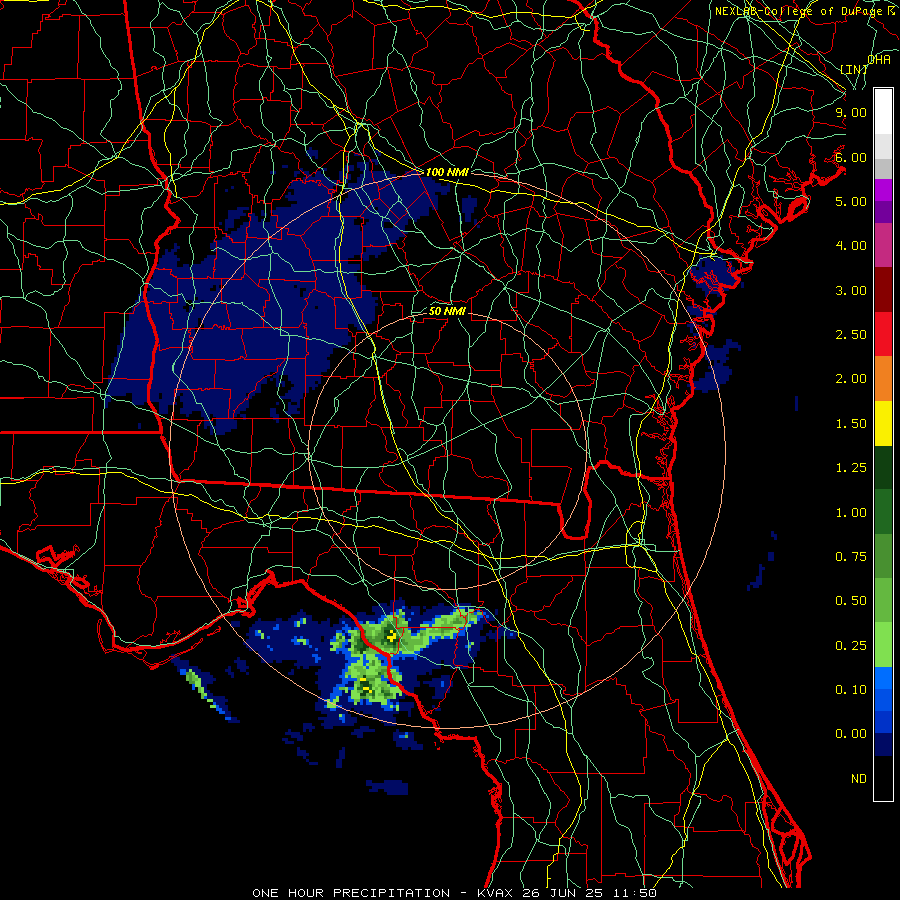Click the NEXLAB-College of DuPage credit text
The width and height of the screenshot is (900, 900).
click(x=804, y=11)
